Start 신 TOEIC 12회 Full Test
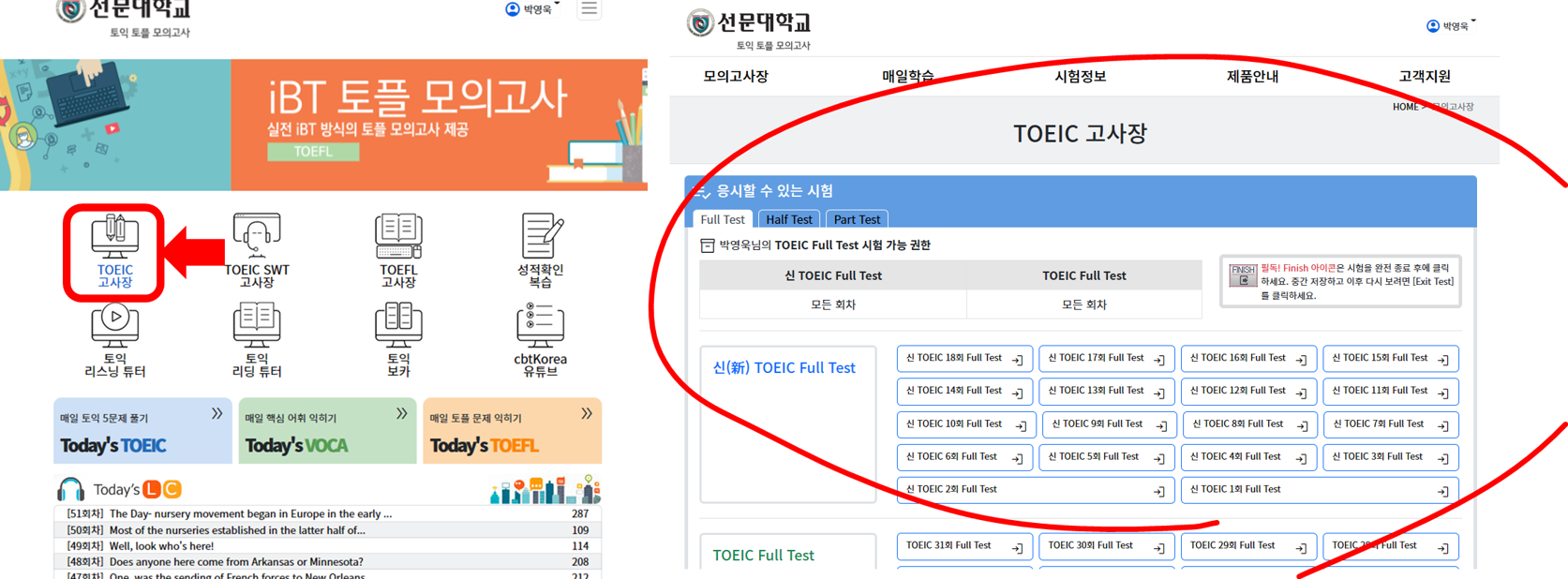Screen dimensions: 1568x579 click(1248, 392)
